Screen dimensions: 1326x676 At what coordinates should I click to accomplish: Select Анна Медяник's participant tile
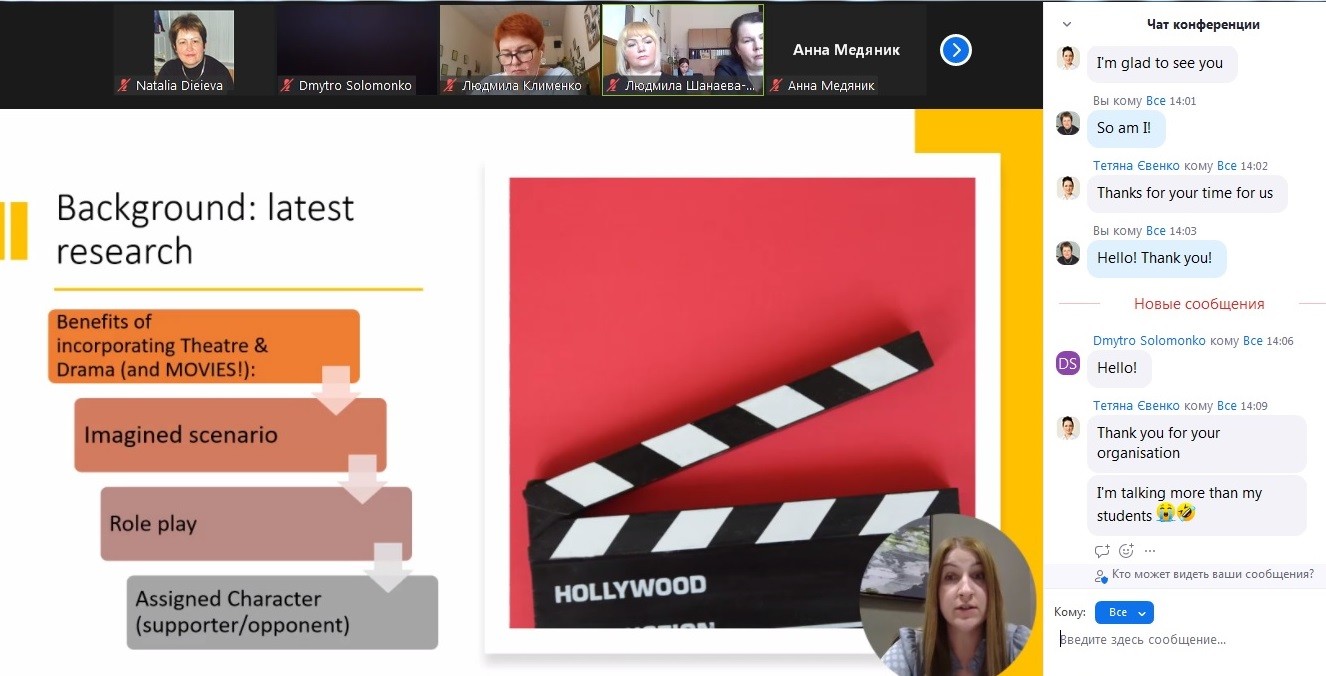click(846, 51)
